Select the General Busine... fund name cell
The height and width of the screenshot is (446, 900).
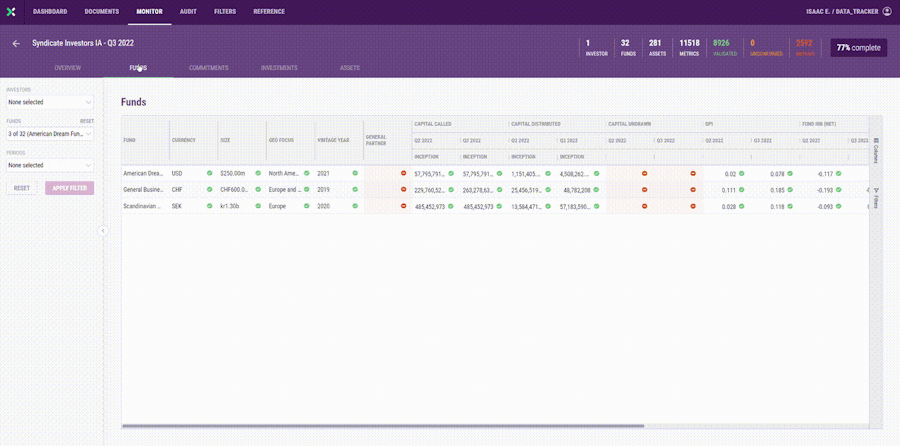[145, 189]
